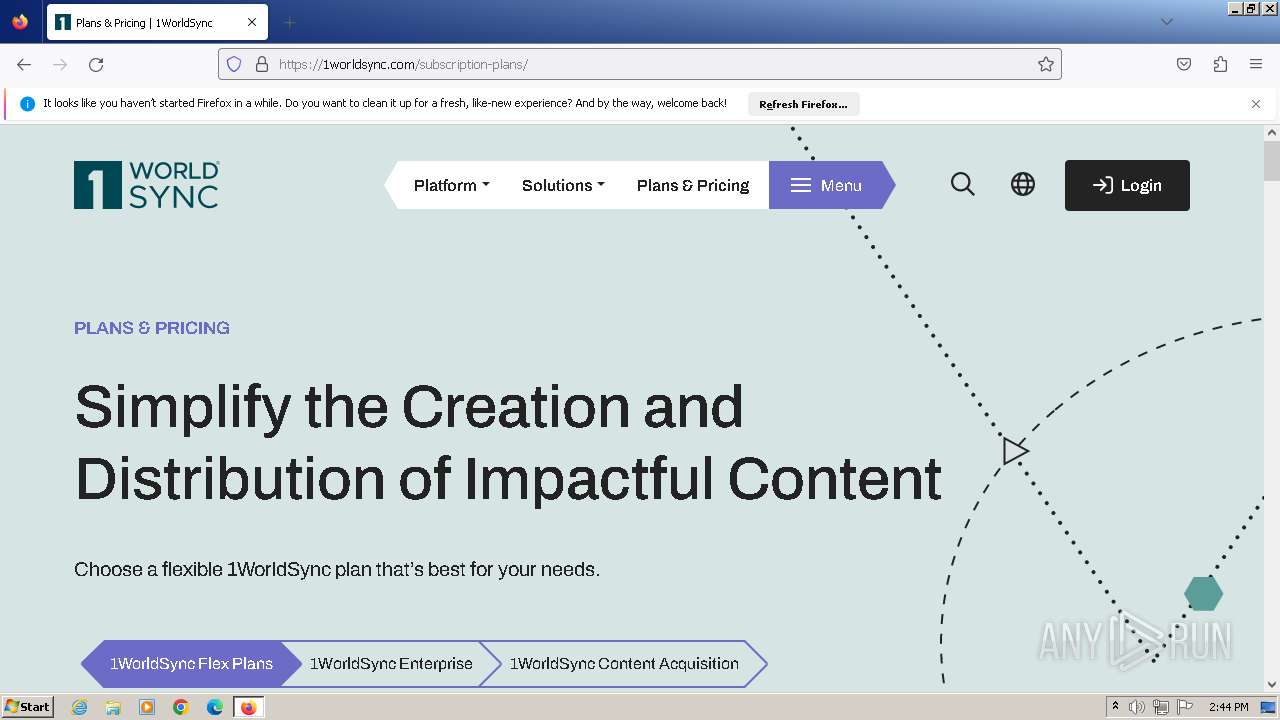Bookmark this page with the star icon
This screenshot has width=1280, height=720.
coord(1046,64)
